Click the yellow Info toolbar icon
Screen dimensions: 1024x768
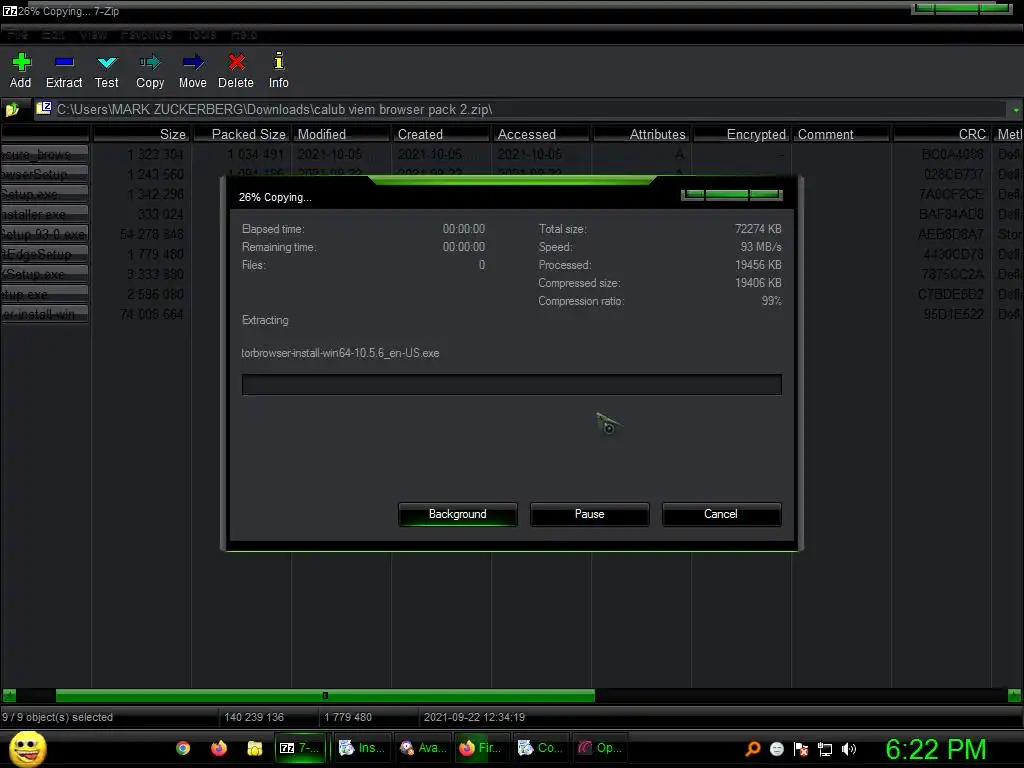click(279, 61)
